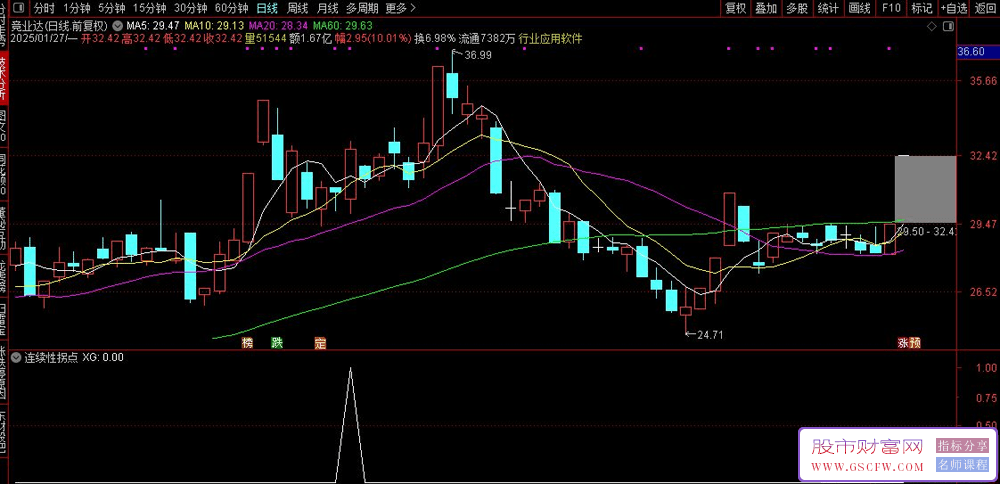The image size is (1000, 484).
Task: Click the 预 marker at chart right
Action: [x=915, y=343]
